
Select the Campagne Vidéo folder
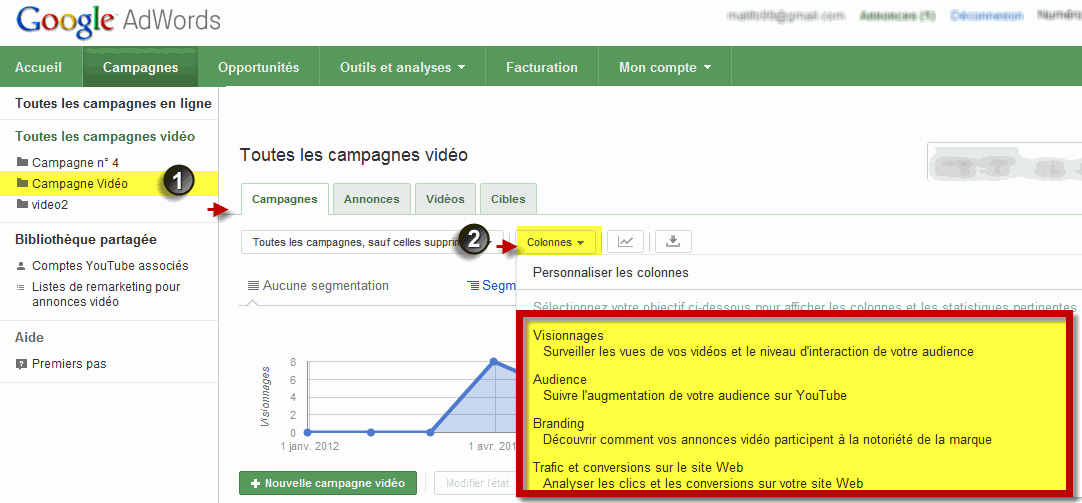click(79, 184)
